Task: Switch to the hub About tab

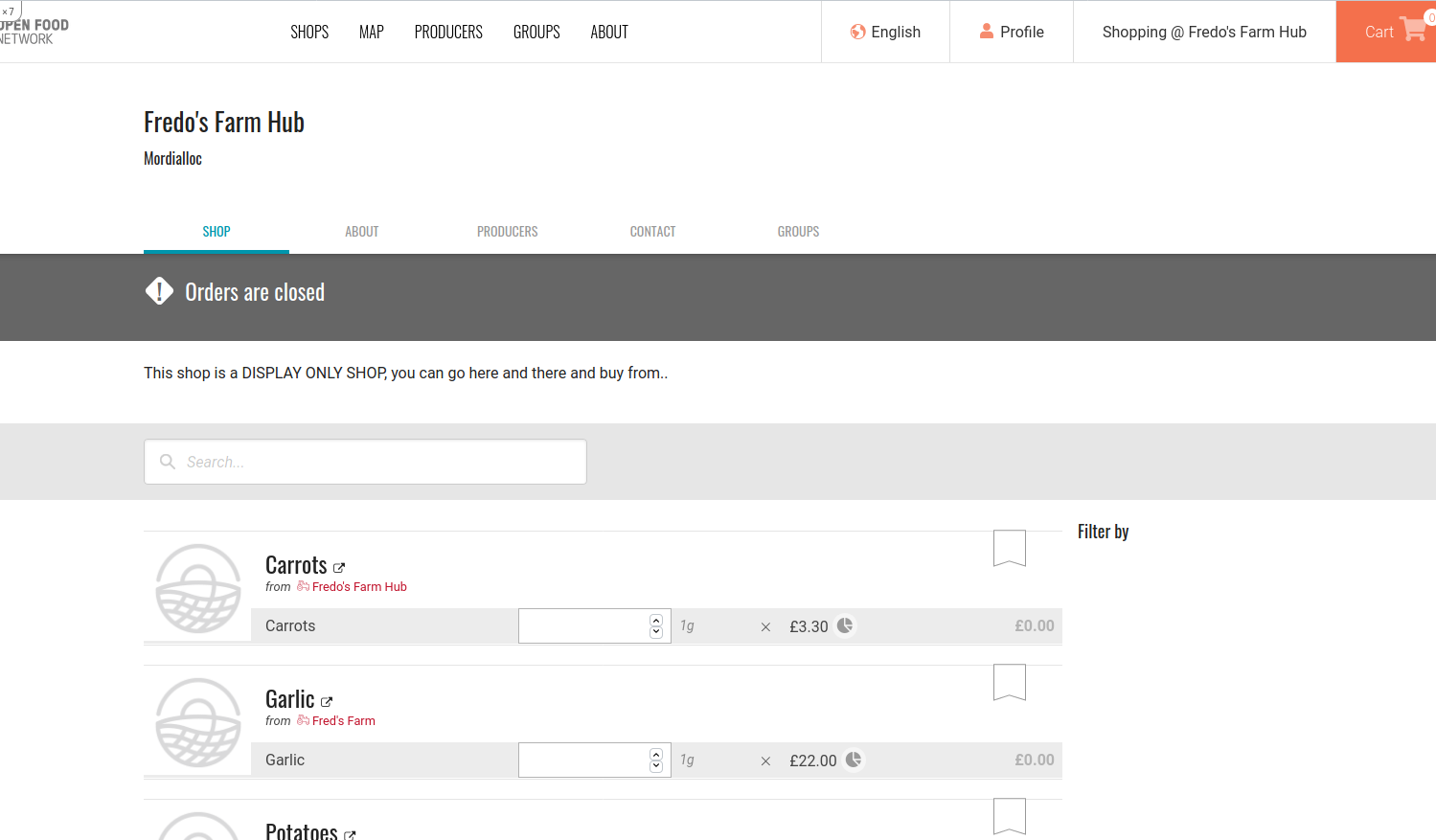Action: (362, 232)
